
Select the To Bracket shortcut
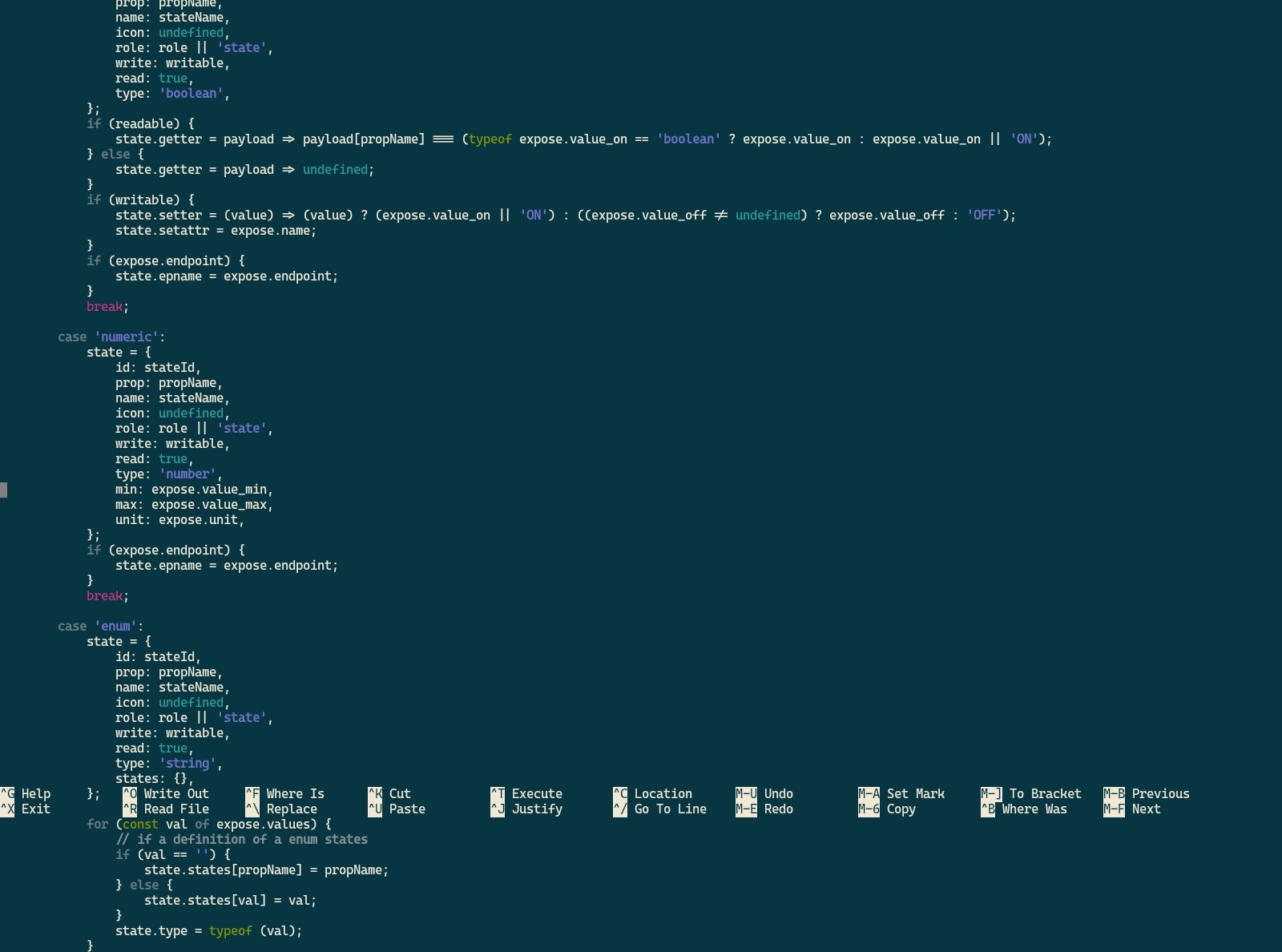[1031, 794]
